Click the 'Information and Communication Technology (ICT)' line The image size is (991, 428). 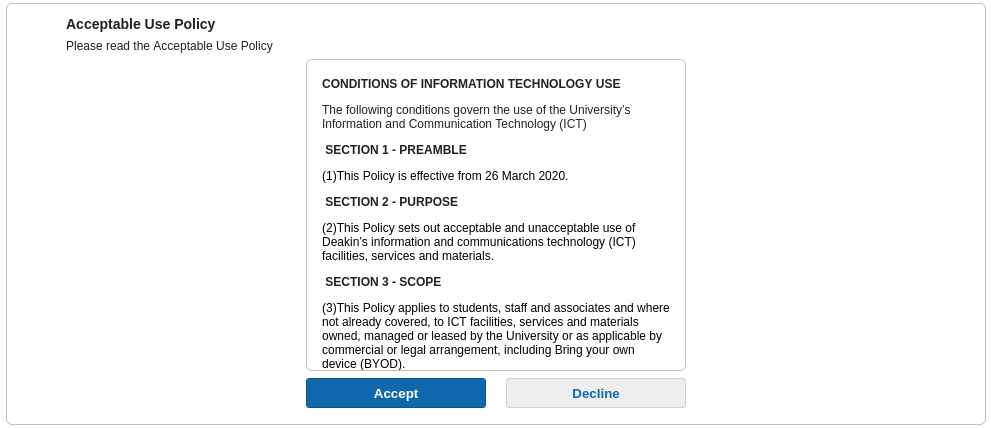pyautogui.click(x=454, y=124)
